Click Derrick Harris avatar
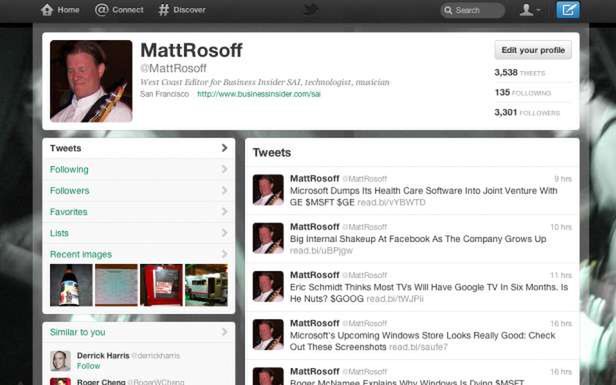616x385 pixels. (60, 361)
